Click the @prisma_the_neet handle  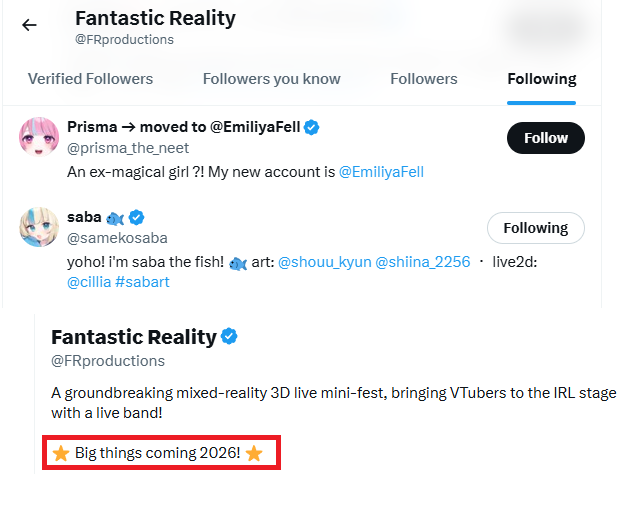(127, 148)
